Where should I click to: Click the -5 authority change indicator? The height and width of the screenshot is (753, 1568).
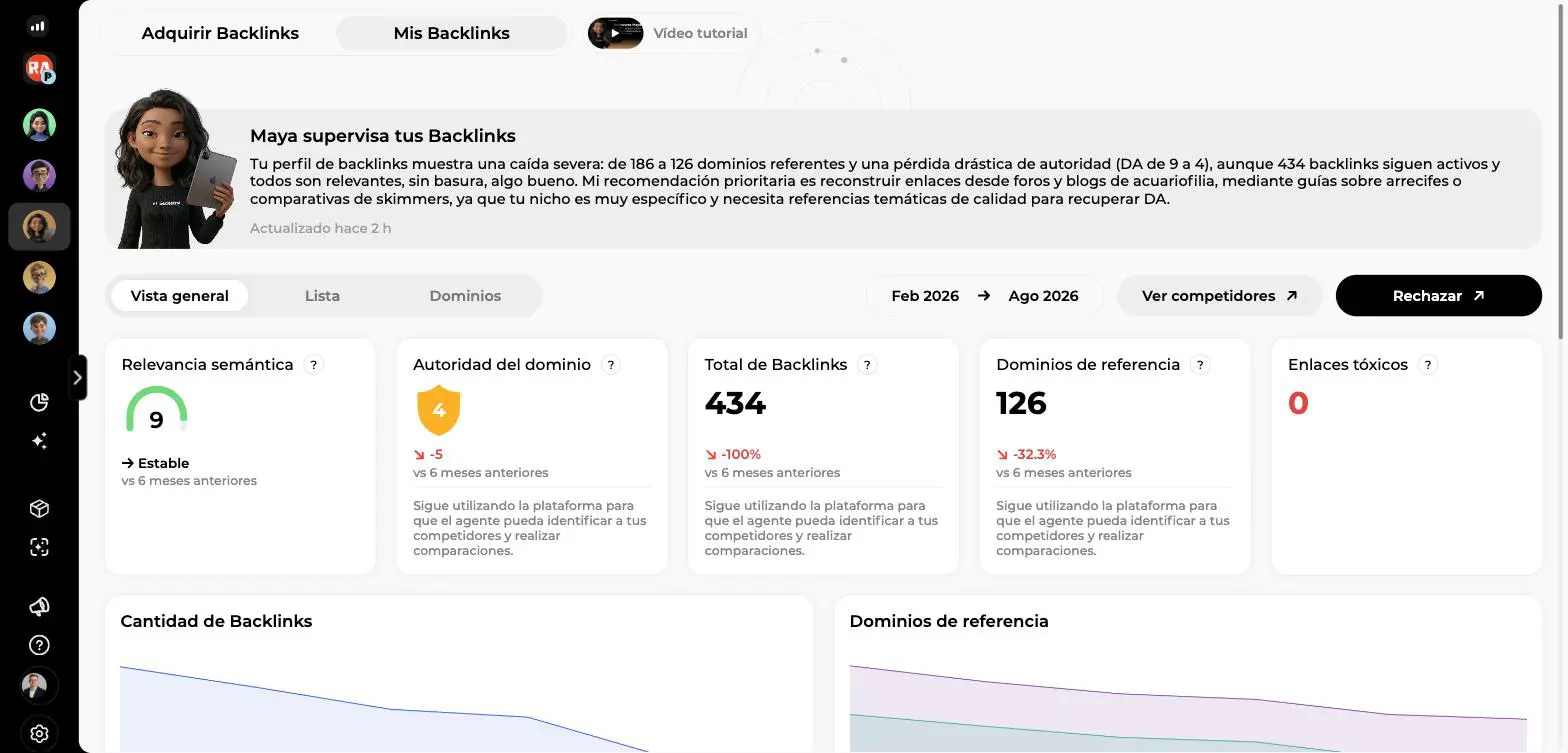click(428, 454)
